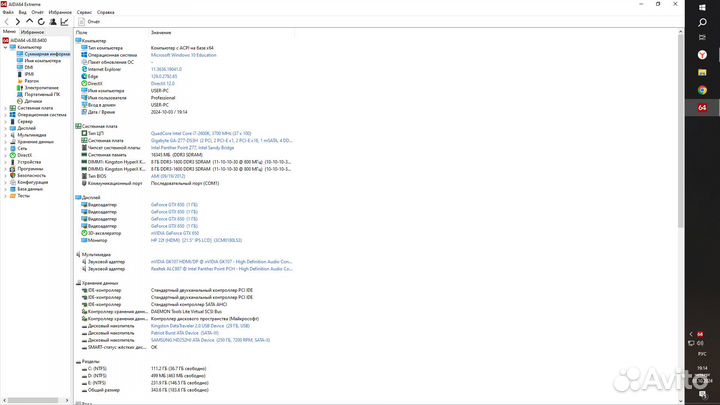Screen dimensions: 720x405
Task: Expand the Мультимедиа tree node
Action: pos(6,135)
